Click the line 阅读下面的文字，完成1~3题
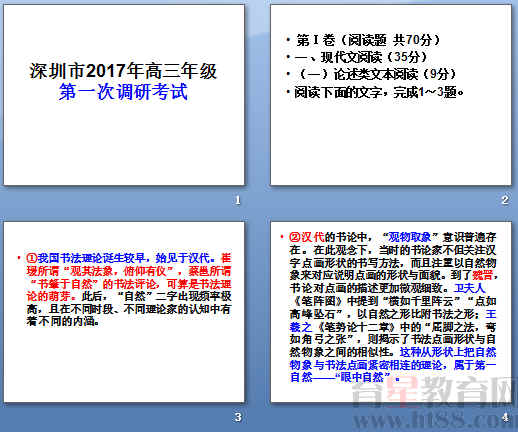Viewport: 518px width, 432px height. pos(379,92)
